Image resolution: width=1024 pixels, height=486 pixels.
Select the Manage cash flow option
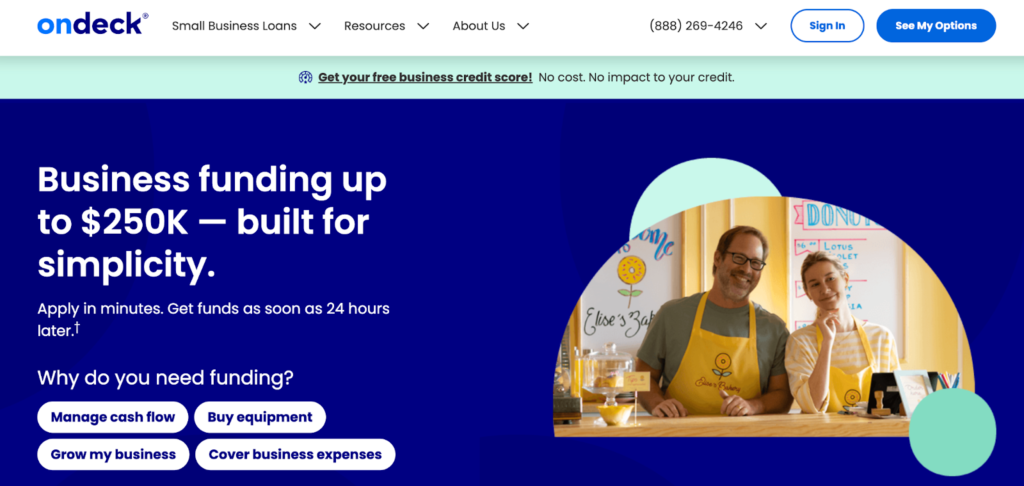(x=113, y=417)
